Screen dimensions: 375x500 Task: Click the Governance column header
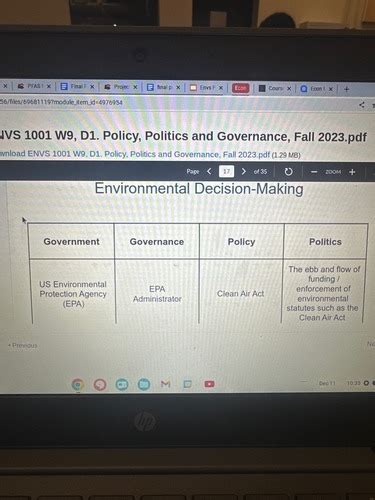(157, 242)
